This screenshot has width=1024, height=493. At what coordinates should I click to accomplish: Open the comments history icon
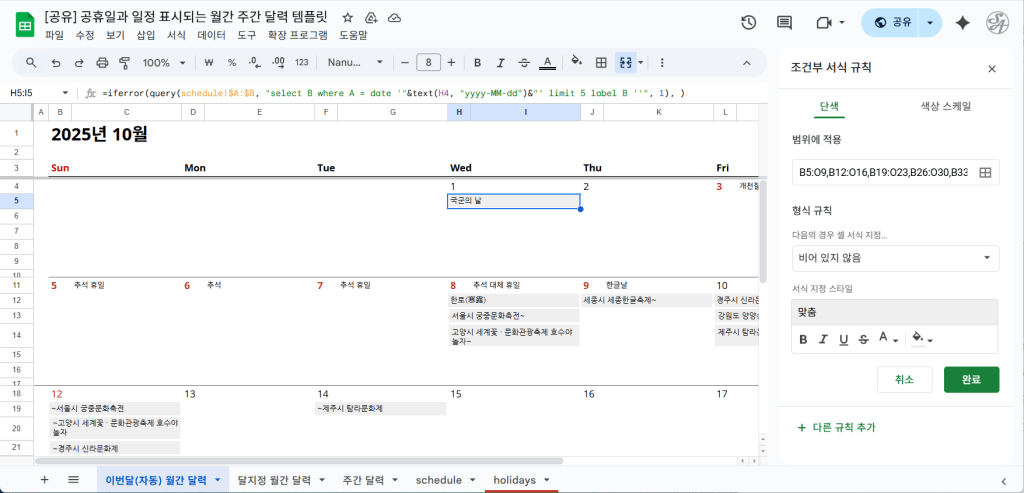pyautogui.click(x=784, y=23)
